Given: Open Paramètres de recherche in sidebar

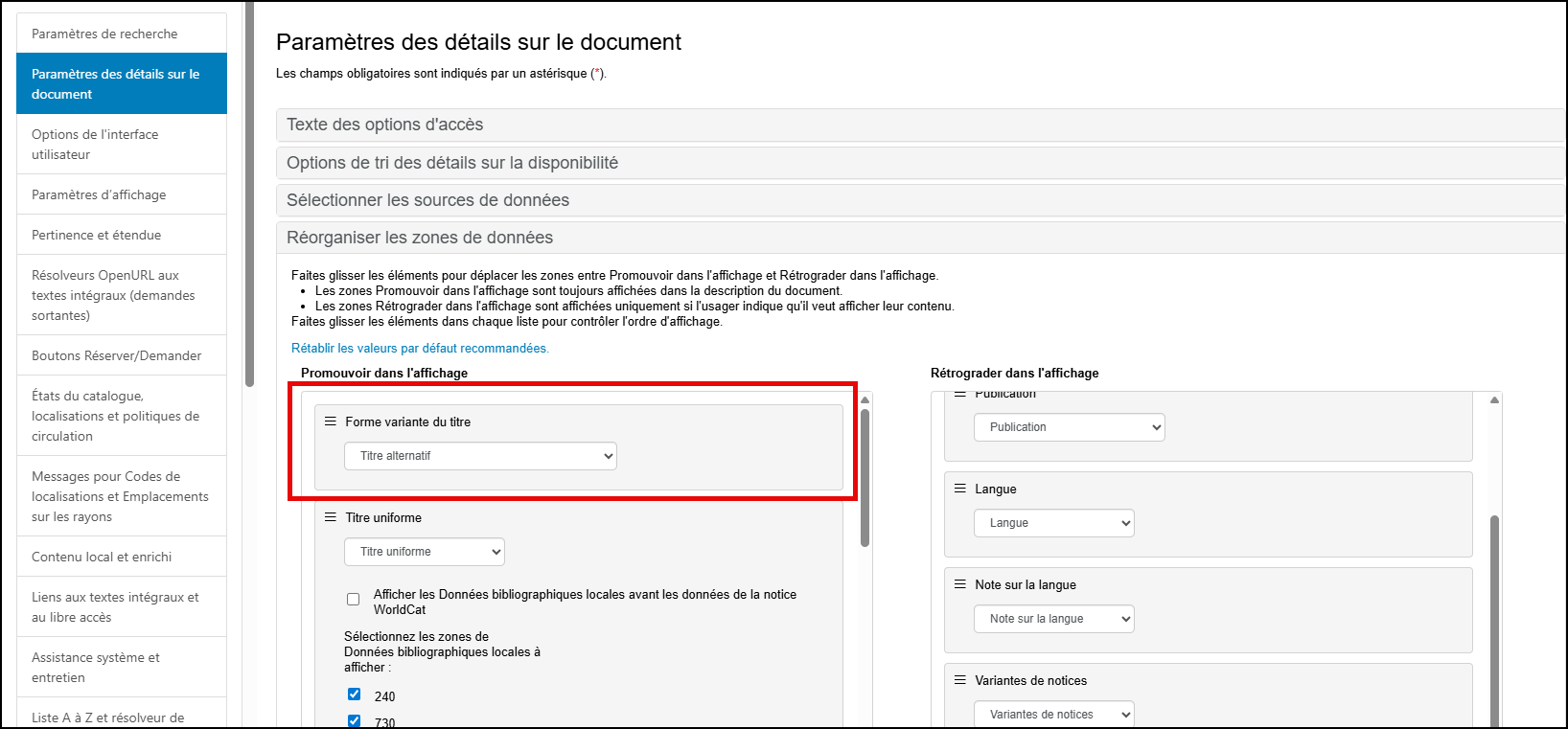Looking at the screenshot, I should tap(104, 34).
